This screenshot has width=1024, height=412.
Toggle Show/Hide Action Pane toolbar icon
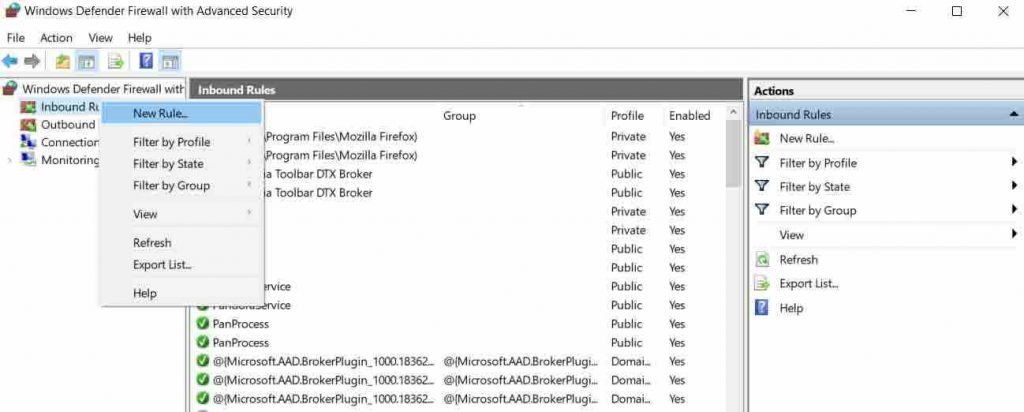(x=170, y=61)
